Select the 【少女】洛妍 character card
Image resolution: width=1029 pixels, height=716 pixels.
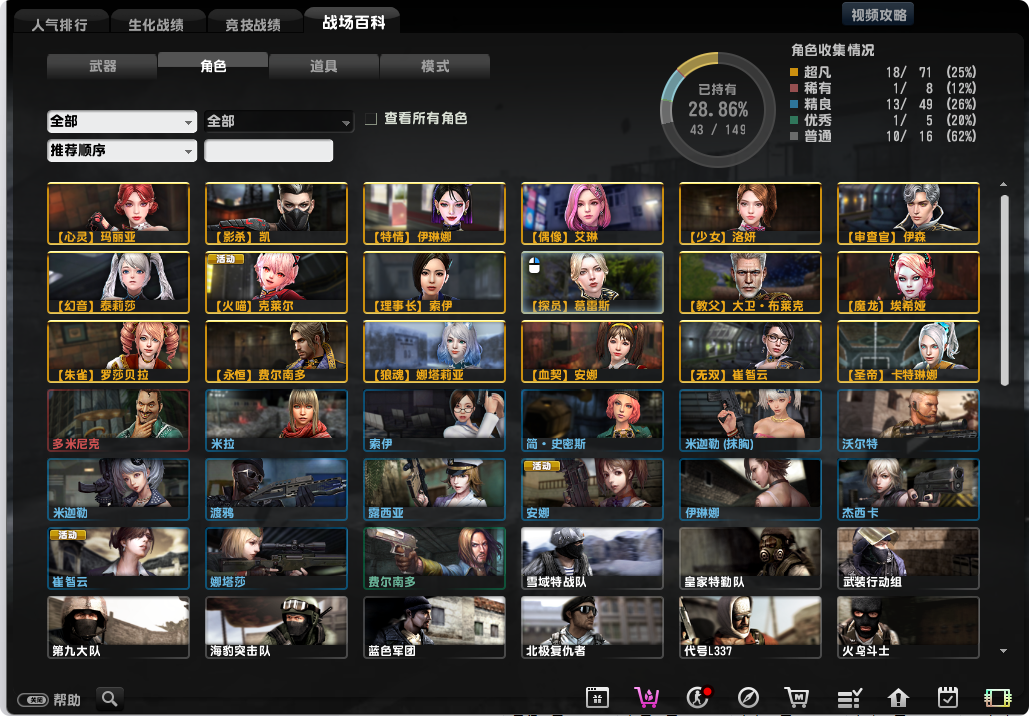pyautogui.click(x=750, y=213)
